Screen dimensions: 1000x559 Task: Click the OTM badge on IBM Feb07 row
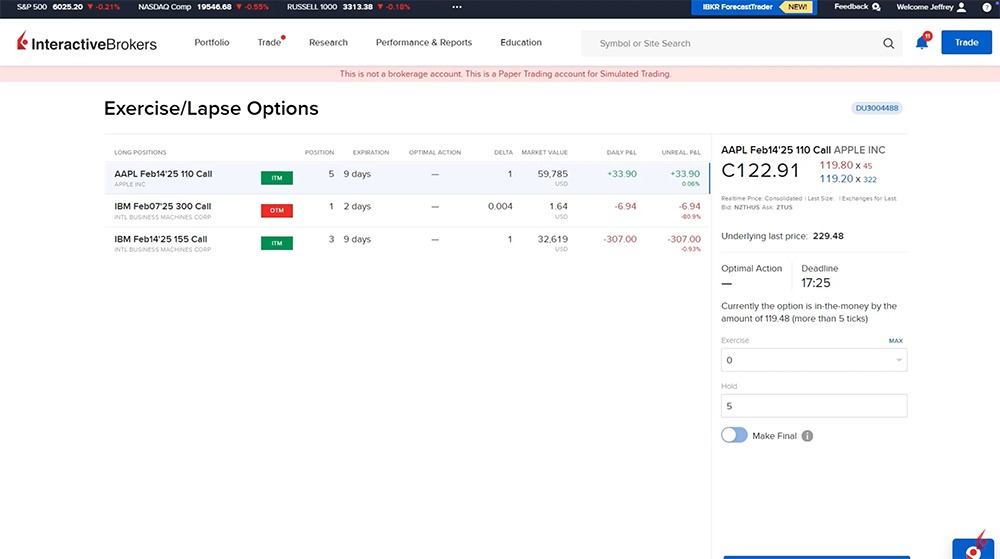click(x=277, y=210)
